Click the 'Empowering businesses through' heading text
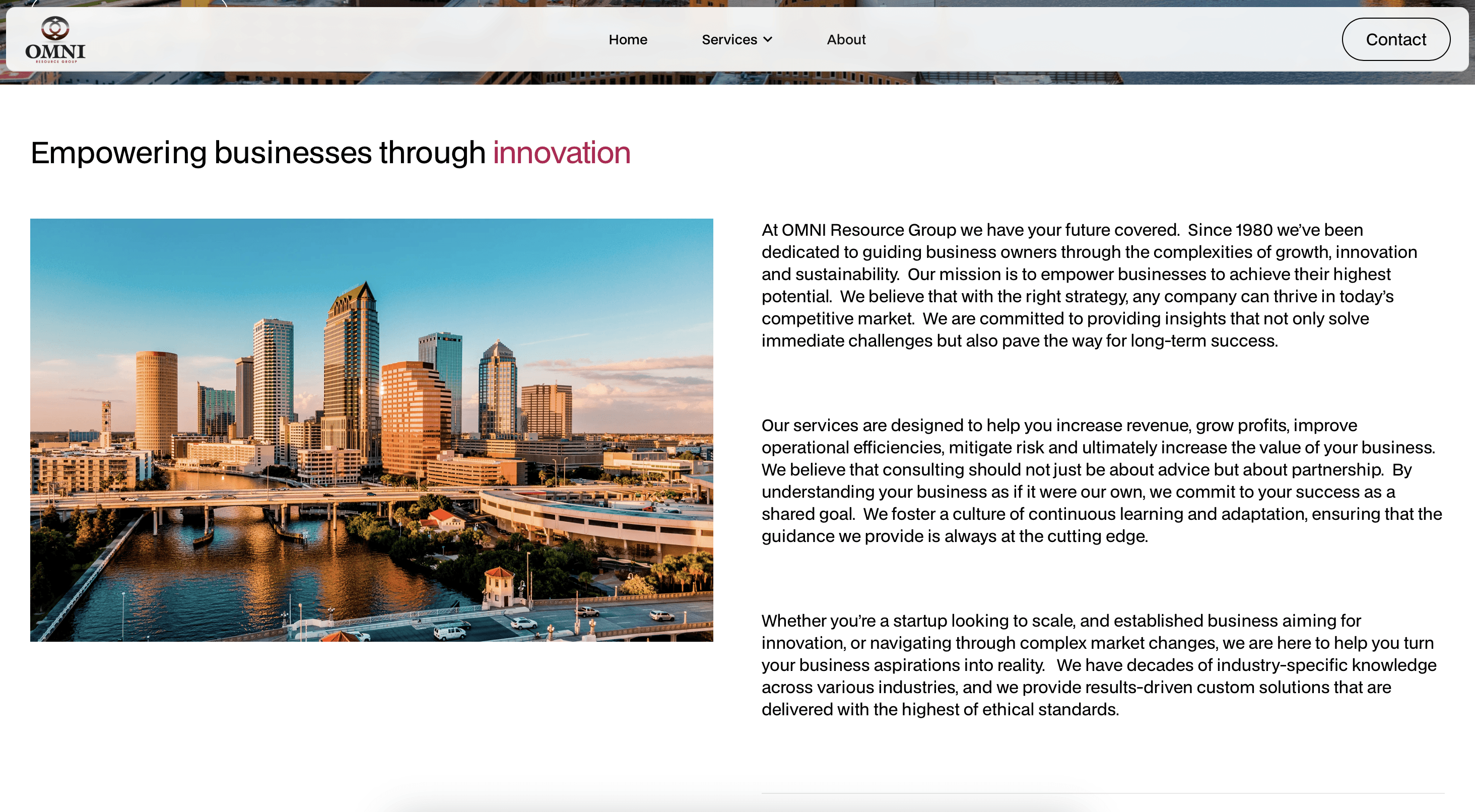This screenshot has width=1475, height=812. point(257,153)
